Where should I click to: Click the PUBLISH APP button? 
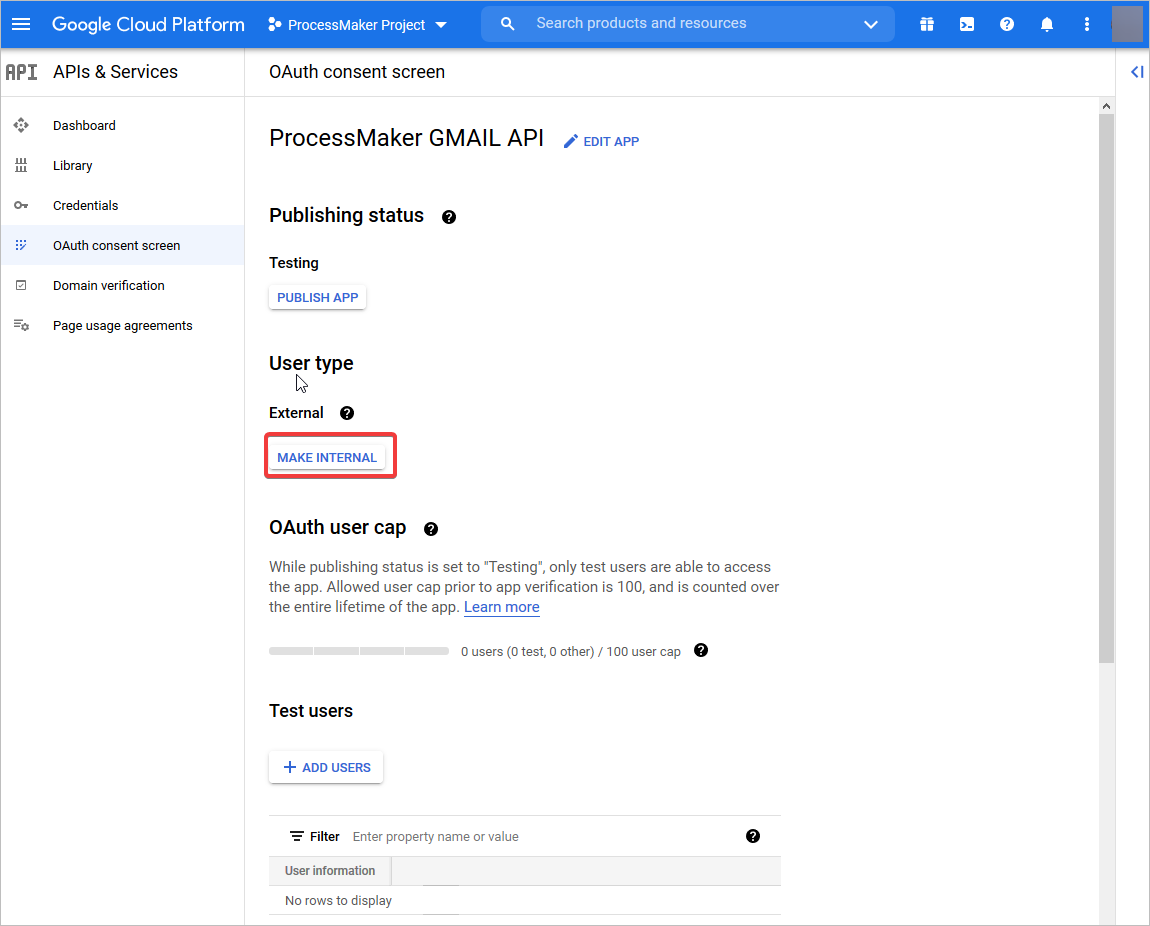tap(317, 298)
